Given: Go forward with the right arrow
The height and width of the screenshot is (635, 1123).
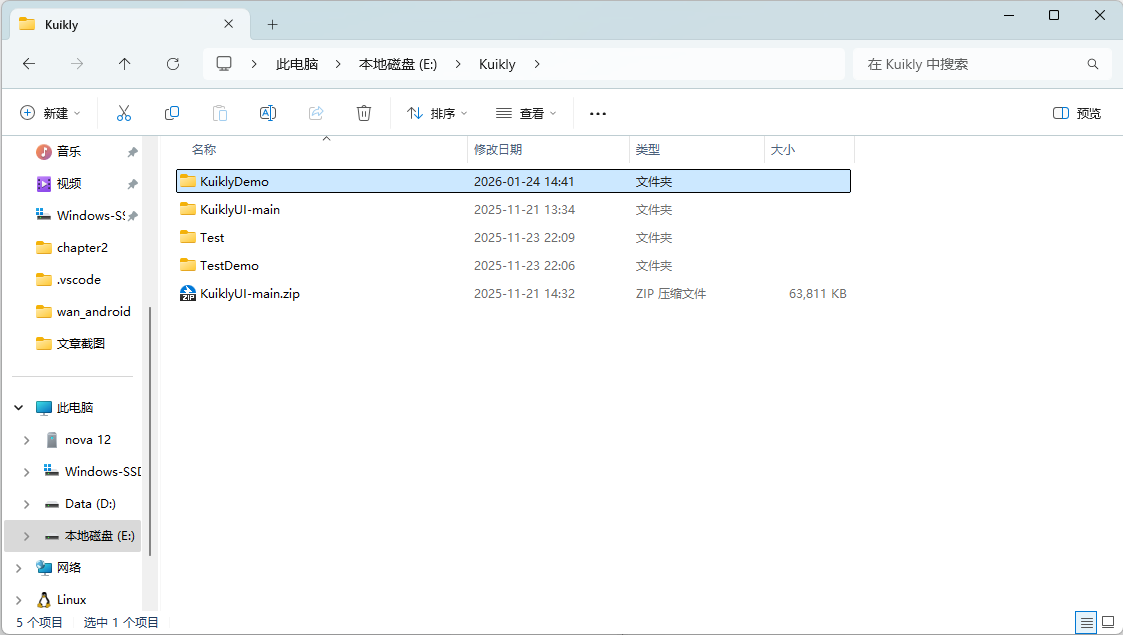Looking at the screenshot, I should click(x=77, y=64).
